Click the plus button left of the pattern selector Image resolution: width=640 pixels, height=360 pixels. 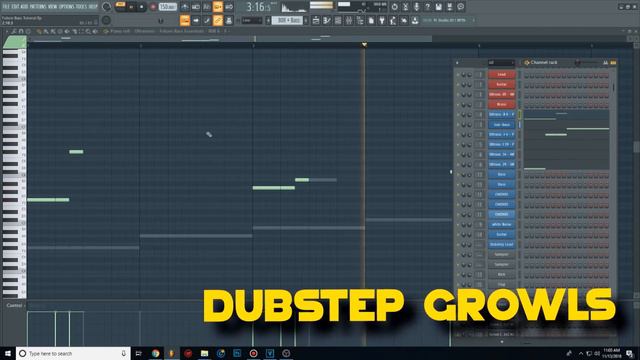pyautogui.click(x=268, y=20)
